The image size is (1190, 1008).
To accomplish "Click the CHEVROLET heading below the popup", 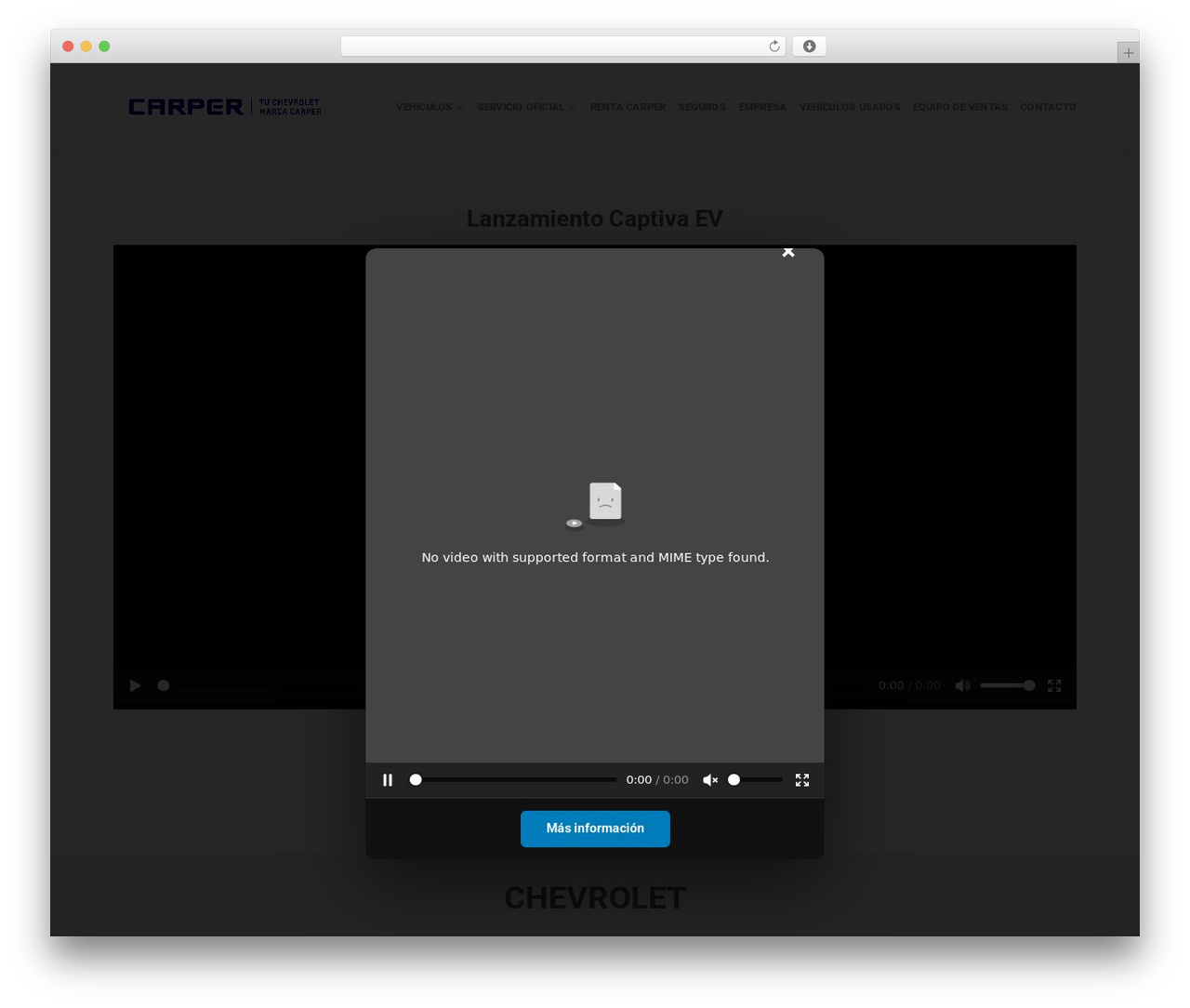I will tap(595, 898).
